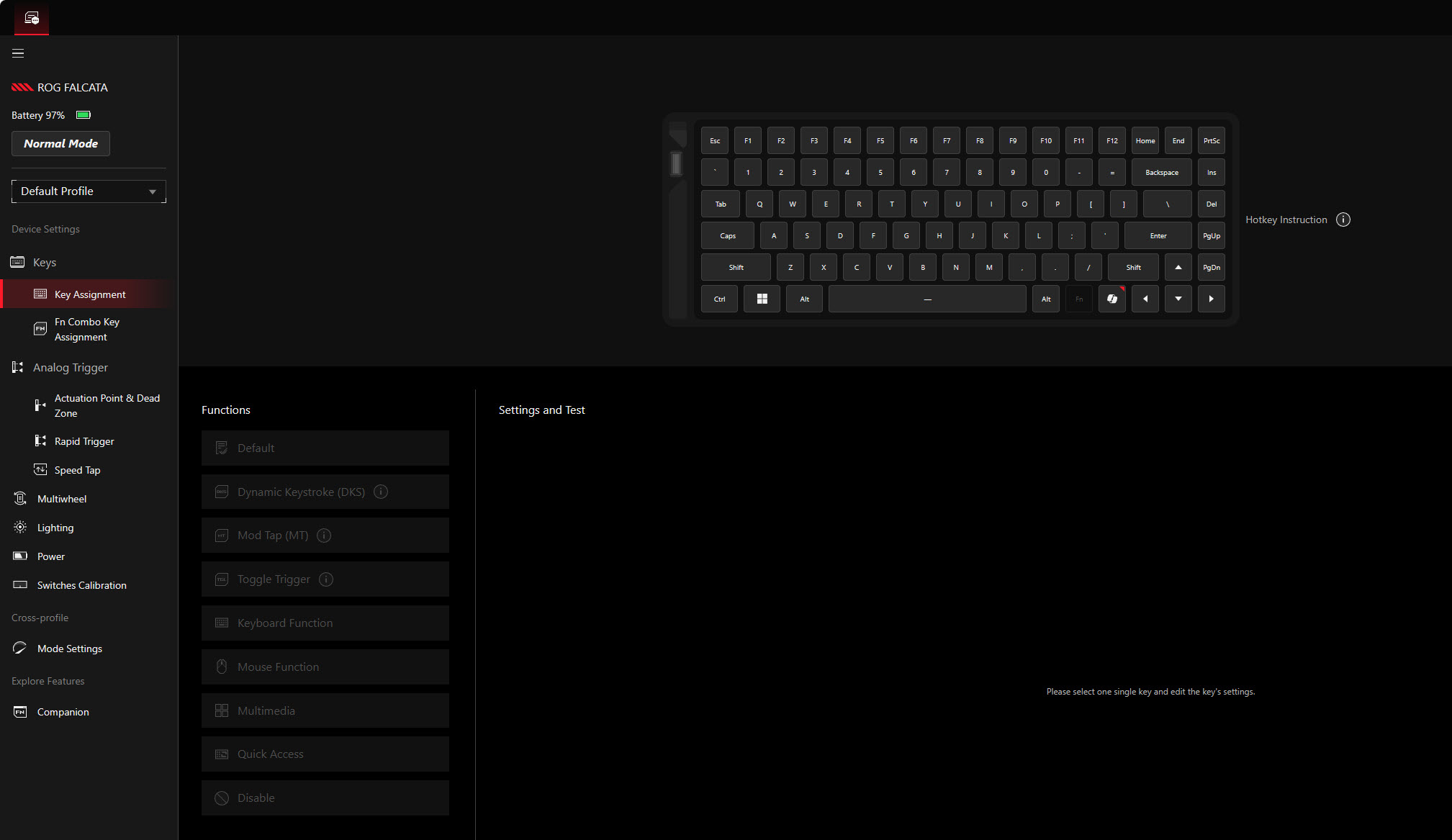Open Fn Combo Key Assignment page
The width and height of the screenshot is (1452, 840).
coord(86,330)
